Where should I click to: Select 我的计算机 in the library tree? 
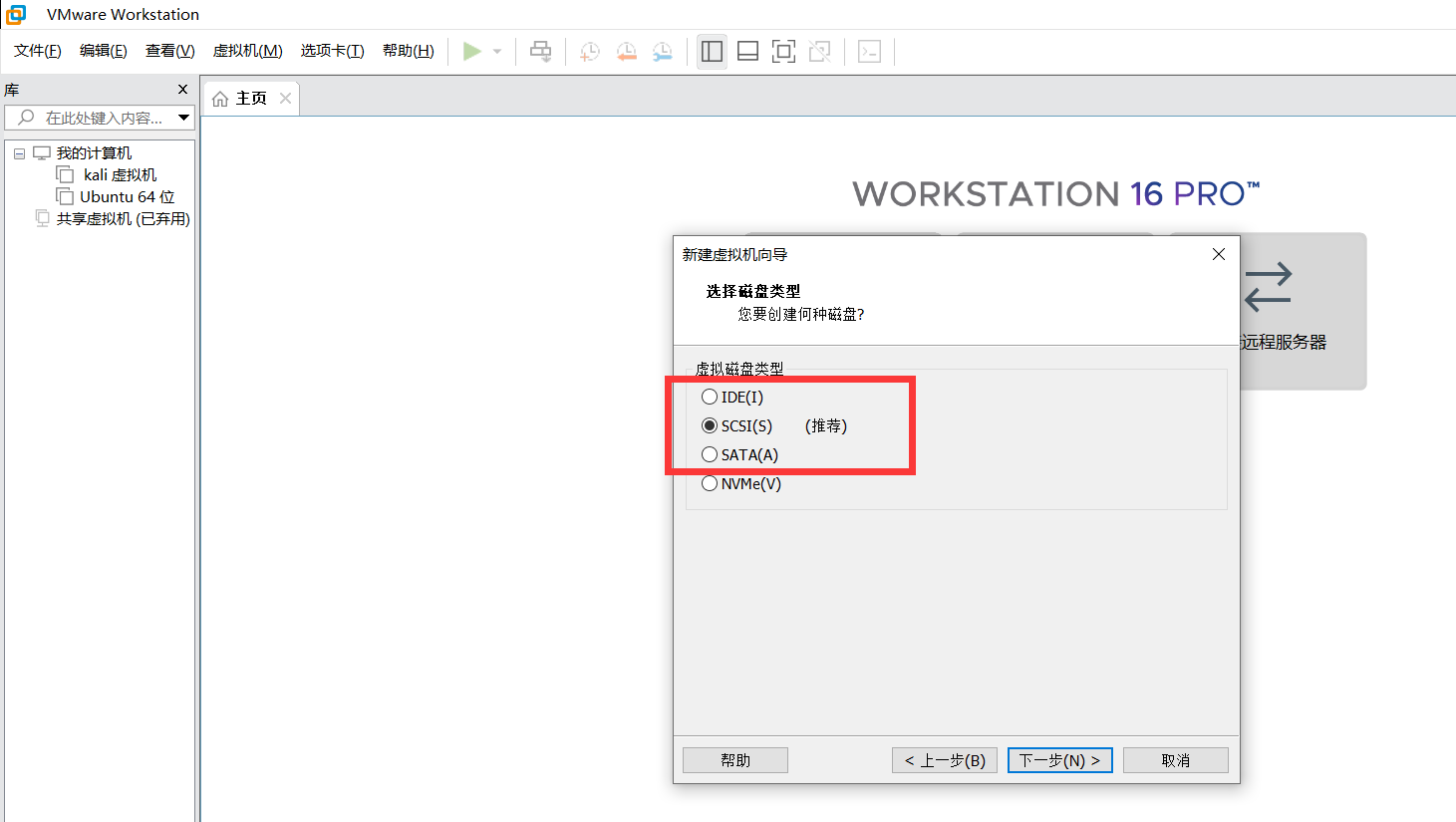pos(94,153)
